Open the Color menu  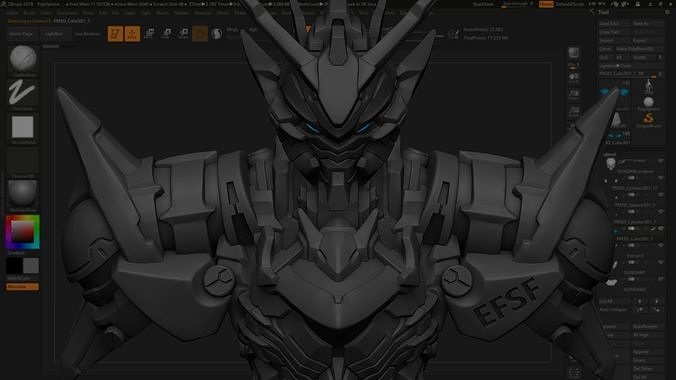(46, 13)
